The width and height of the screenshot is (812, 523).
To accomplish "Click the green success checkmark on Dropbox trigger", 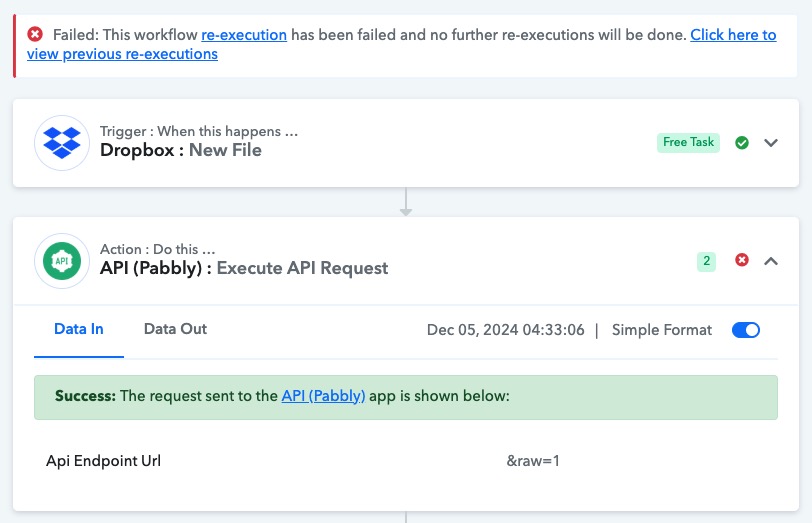I will 742,142.
